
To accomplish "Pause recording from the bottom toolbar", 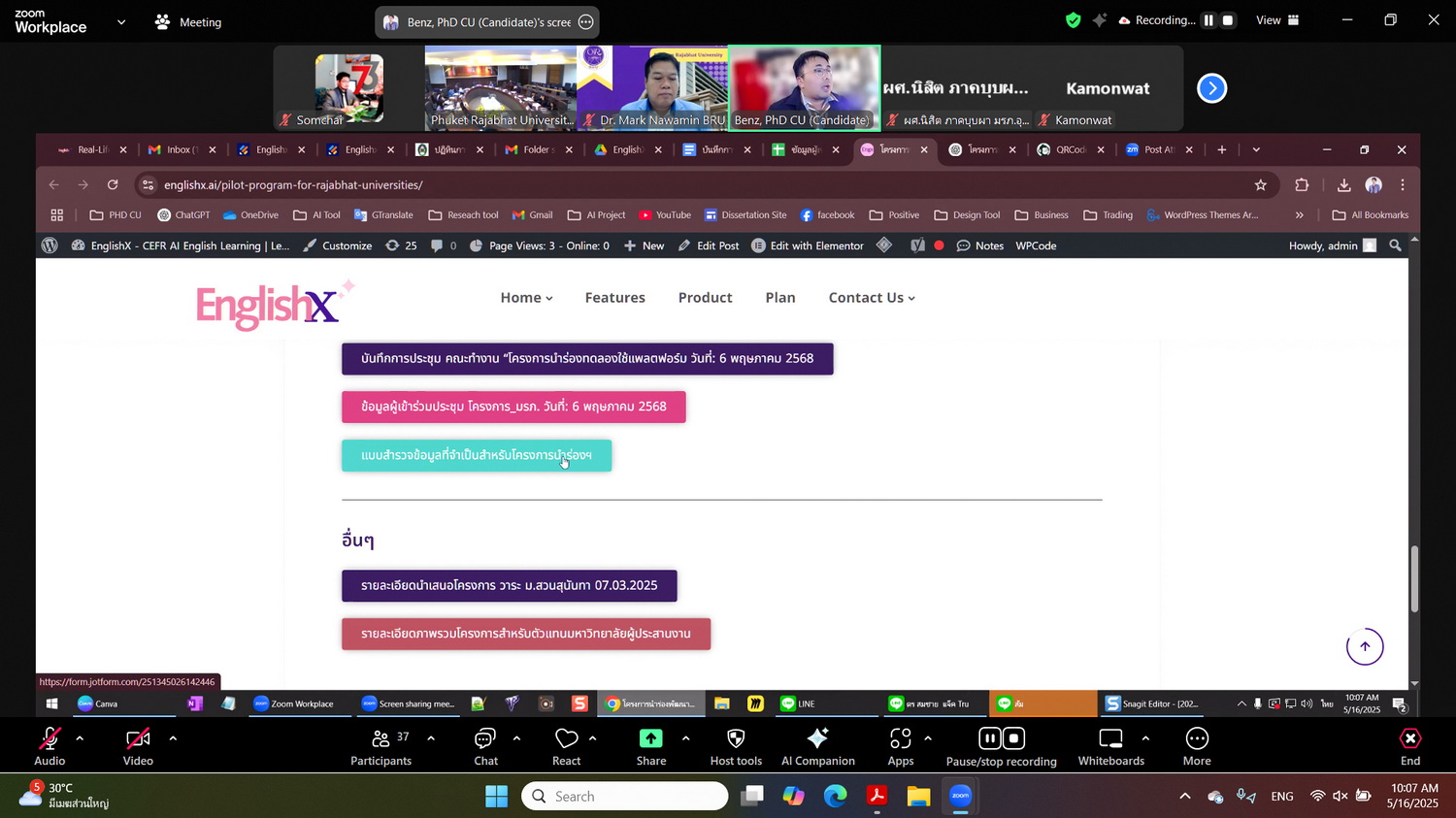I will coord(989,738).
